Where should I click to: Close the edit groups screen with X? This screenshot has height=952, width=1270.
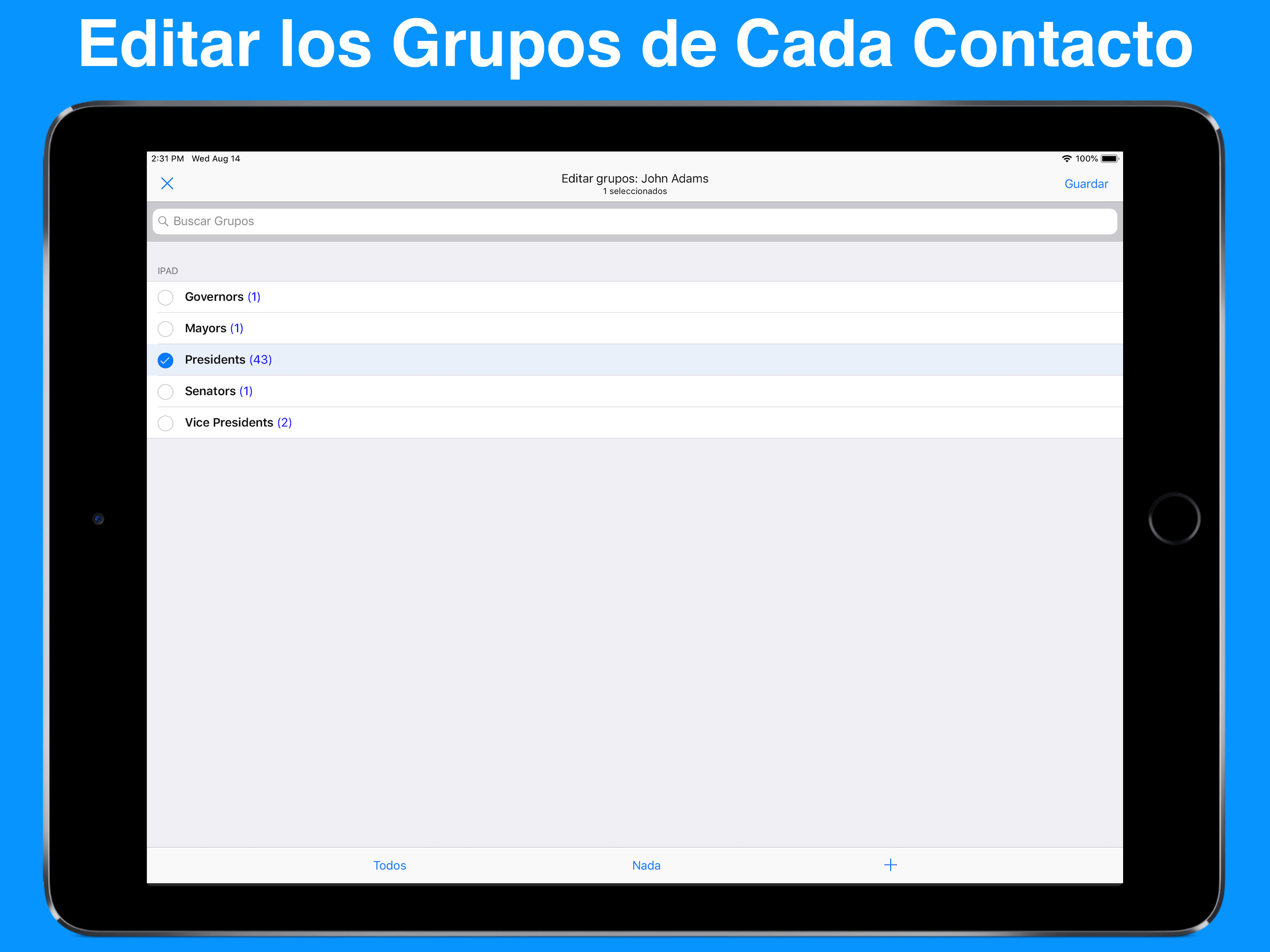(x=167, y=183)
